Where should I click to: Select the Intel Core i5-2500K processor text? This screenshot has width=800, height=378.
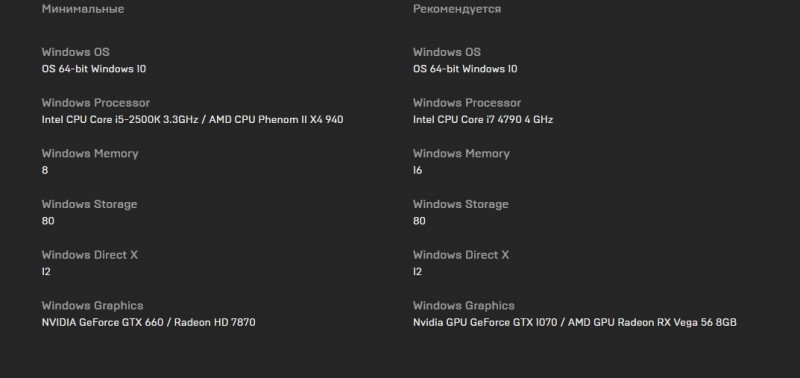click(192, 119)
